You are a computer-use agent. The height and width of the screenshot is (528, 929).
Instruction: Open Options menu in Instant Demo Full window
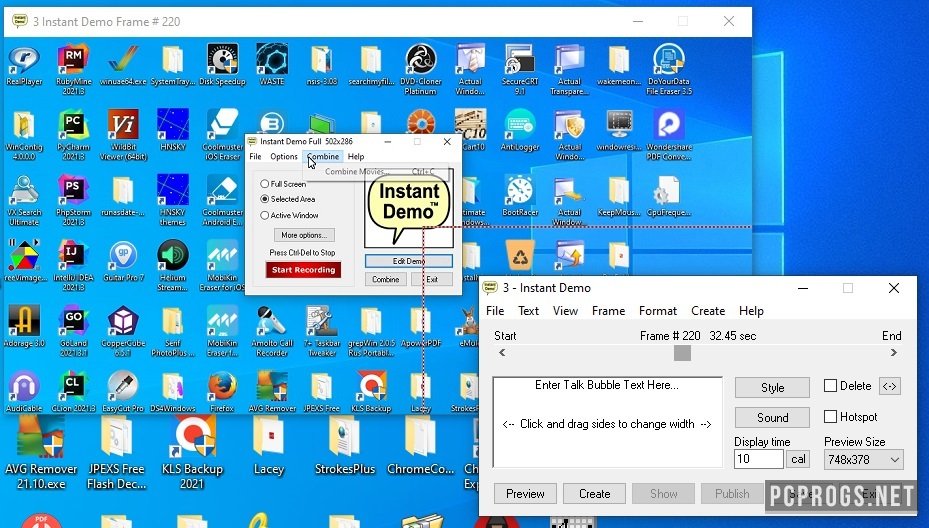point(284,156)
